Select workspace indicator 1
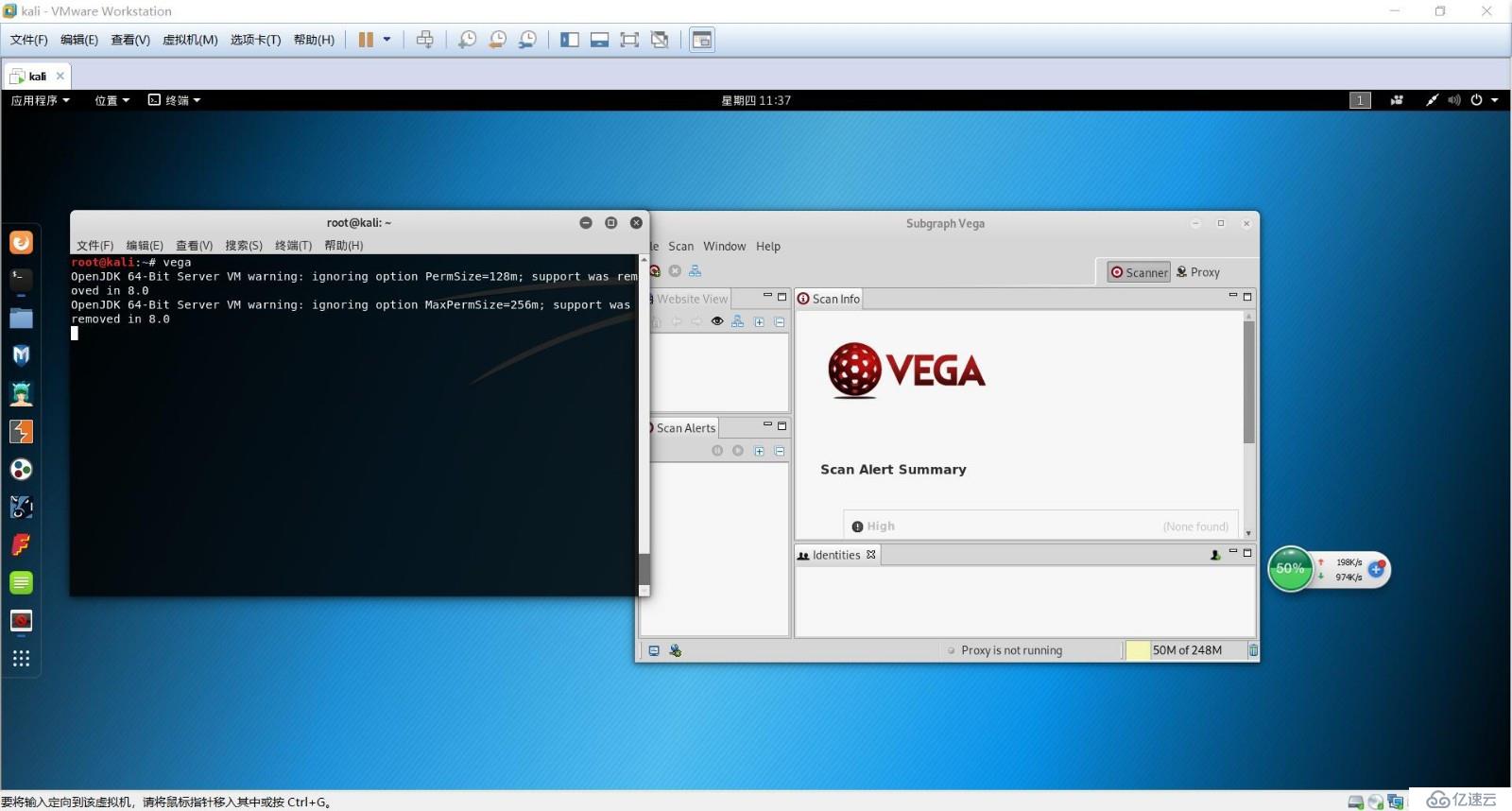 1360,100
